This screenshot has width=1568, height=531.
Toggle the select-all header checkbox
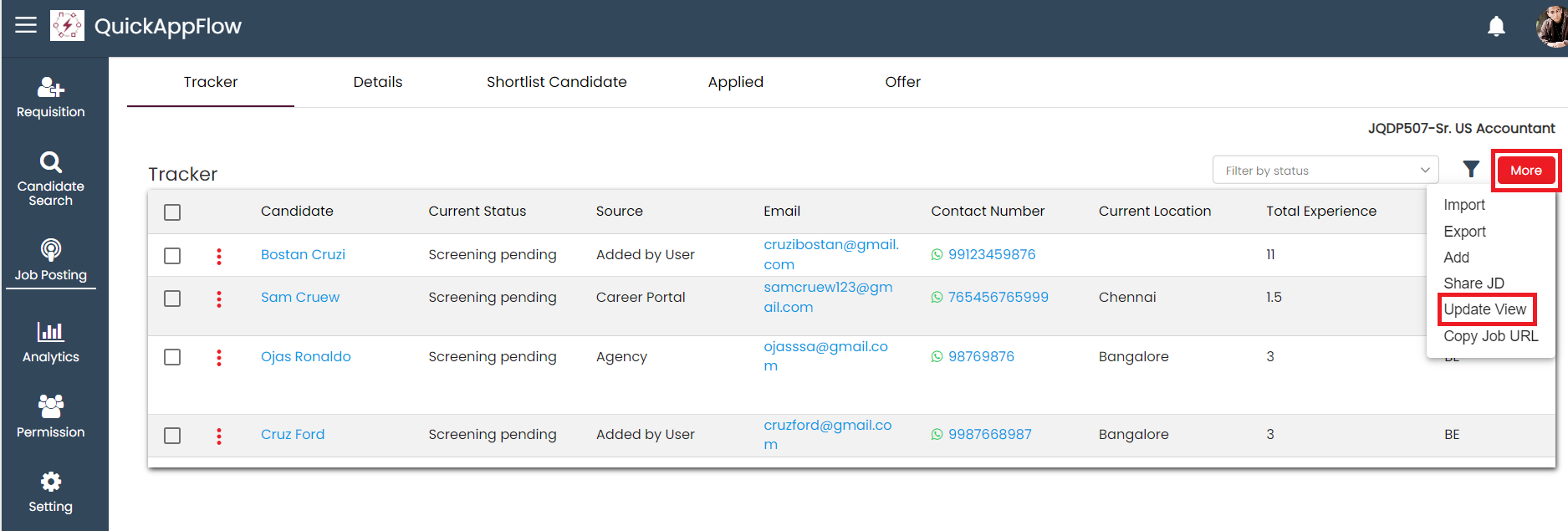click(172, 212)
